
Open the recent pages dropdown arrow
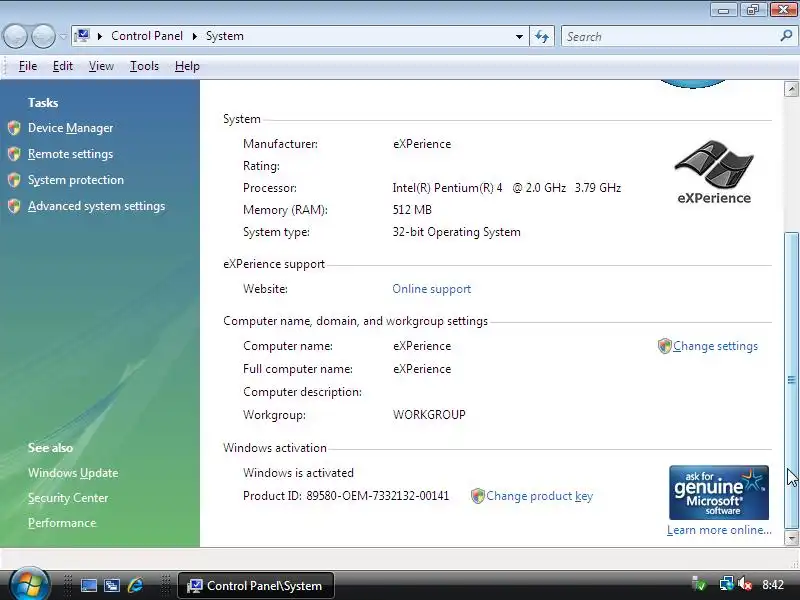pyautogui.click(x=63, y=37)
